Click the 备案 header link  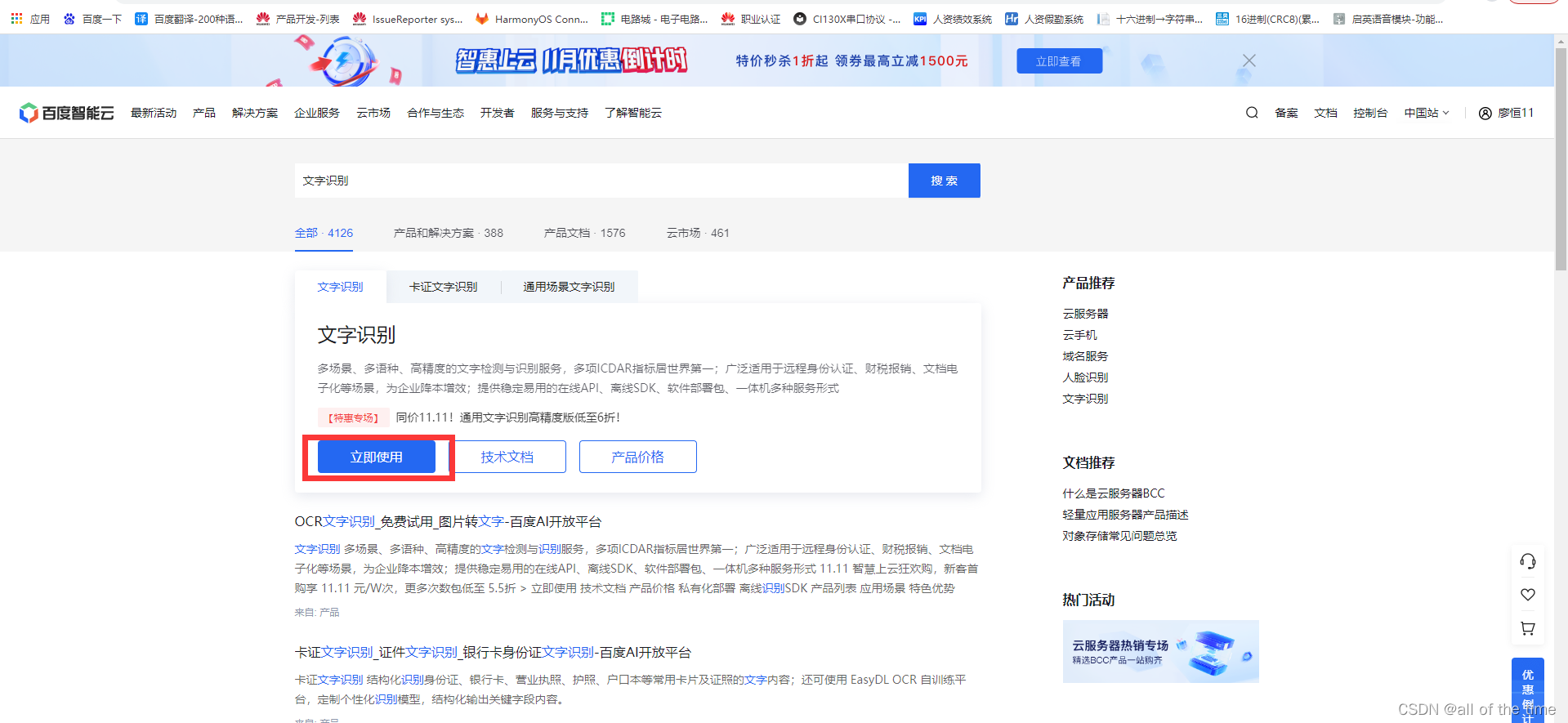(1286, 113)
